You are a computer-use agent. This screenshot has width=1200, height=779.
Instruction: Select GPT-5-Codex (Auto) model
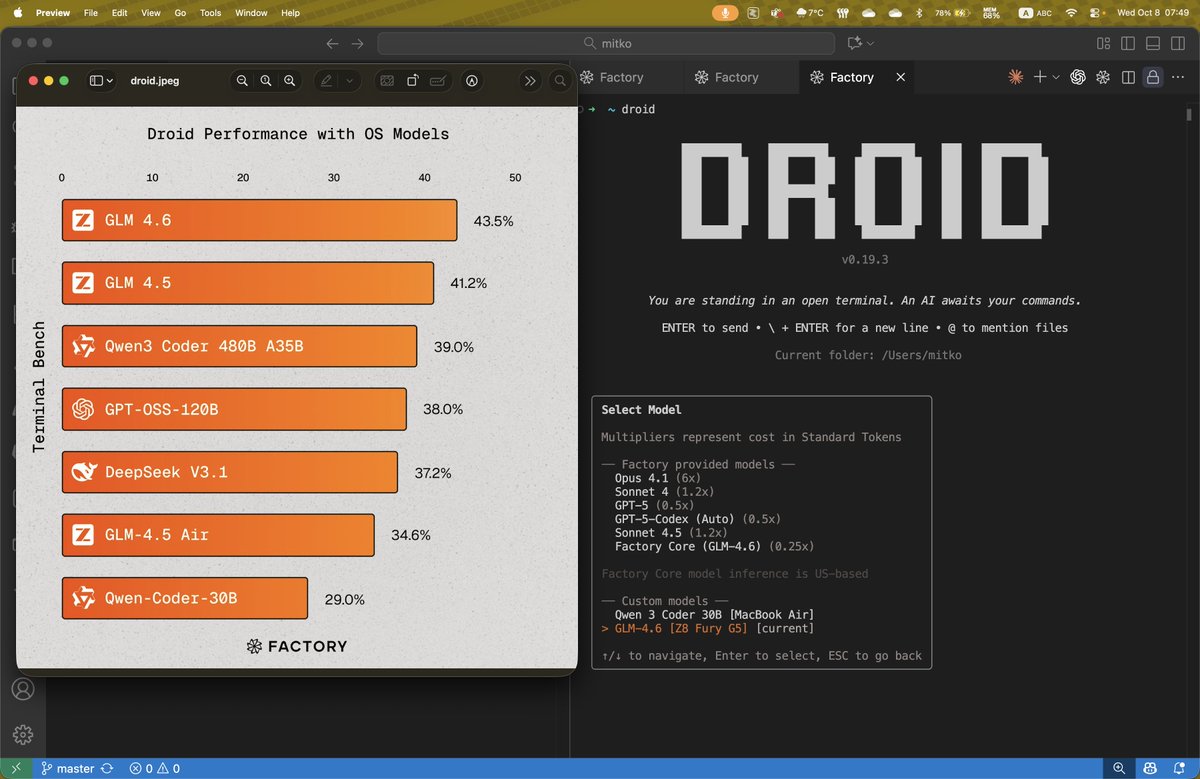point(697,519)
